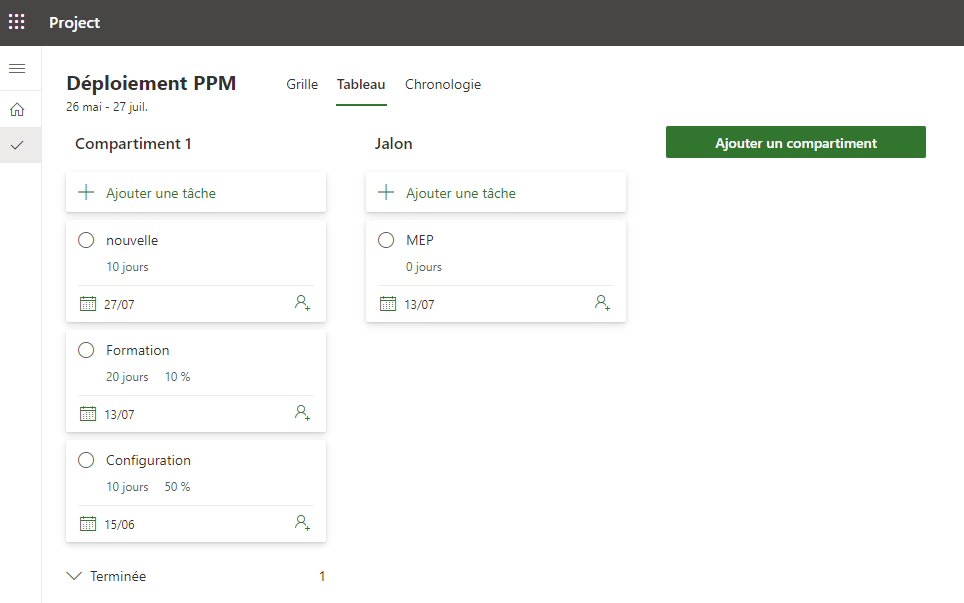
Task: Click Ajouter un compartiment button
Action: (796, 142)
